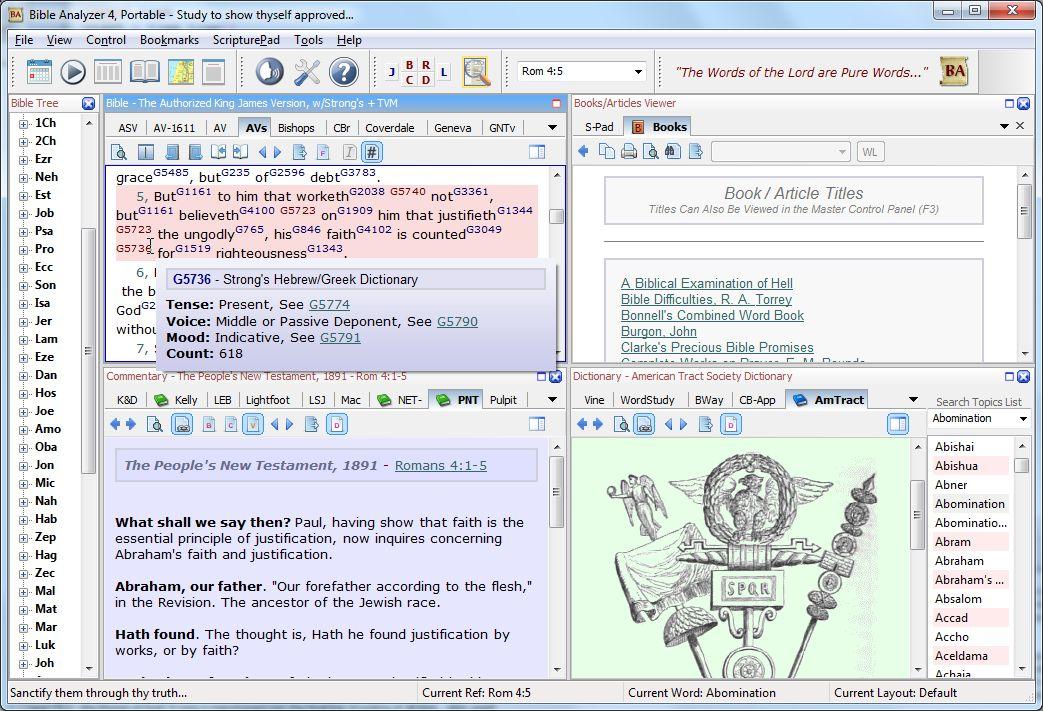Image resolution: width=1043 pixels, height=711 pixels.
Task: Expand the Mat node in Bible Tree
Action: [x=23, y=610]
